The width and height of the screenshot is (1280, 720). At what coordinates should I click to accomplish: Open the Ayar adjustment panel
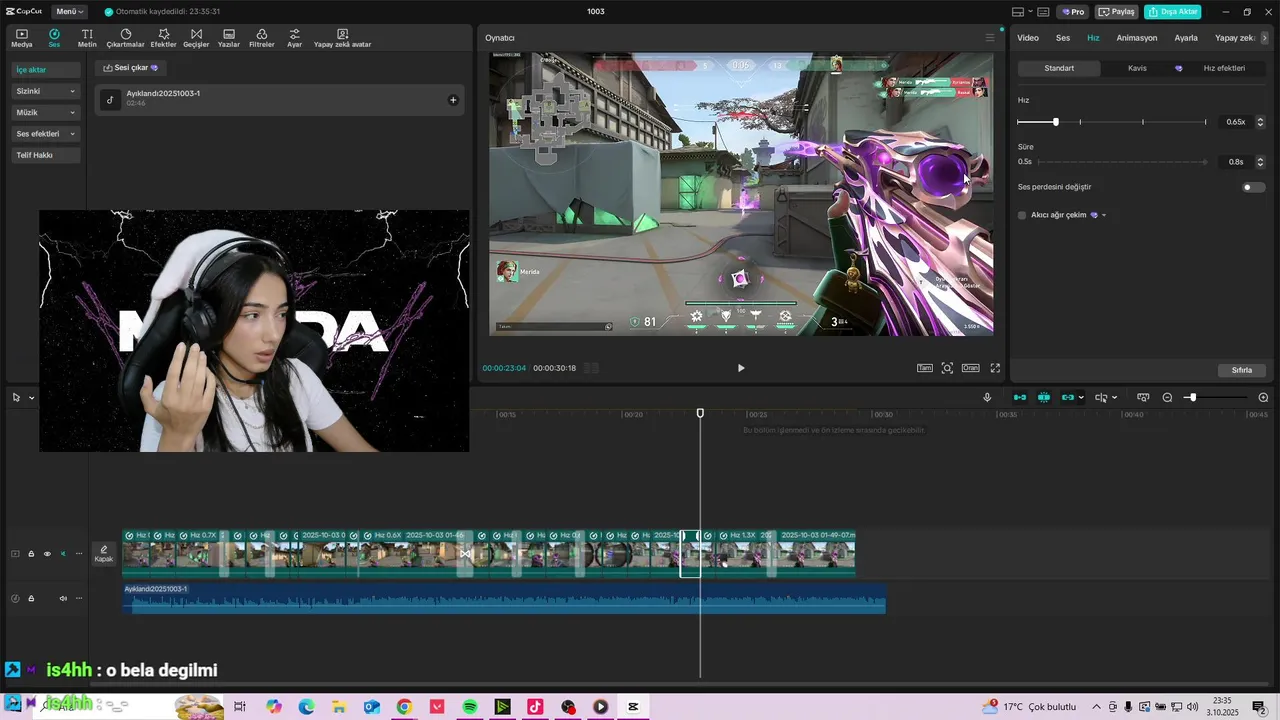point(294,38)
